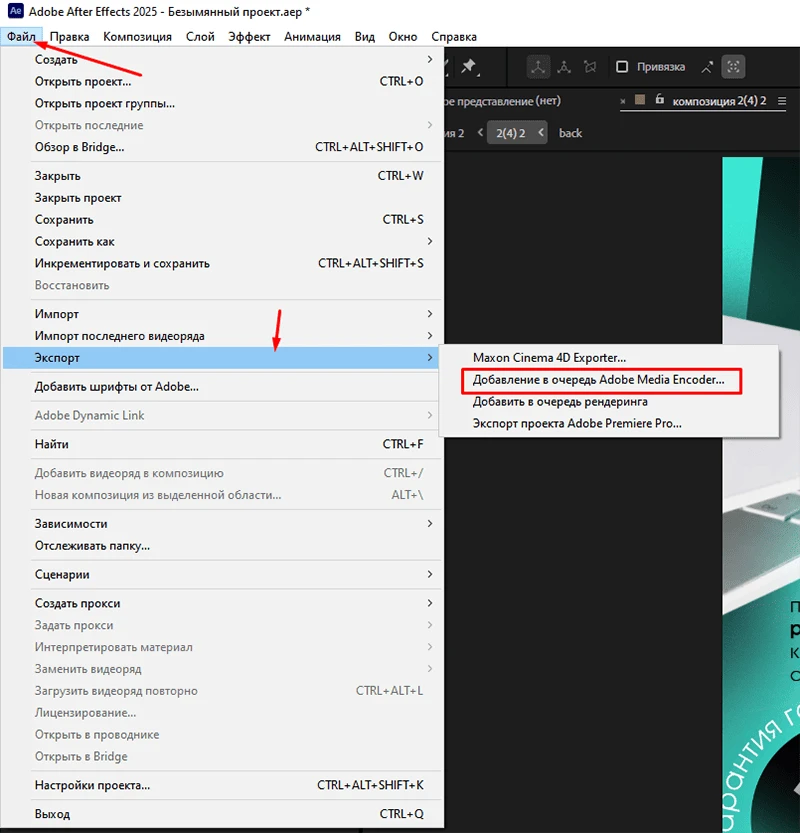This screenshot has height=833, width=800.
Task: Click the arrow right of the 2(4) 2 breadcrumb
Action: 540,132
